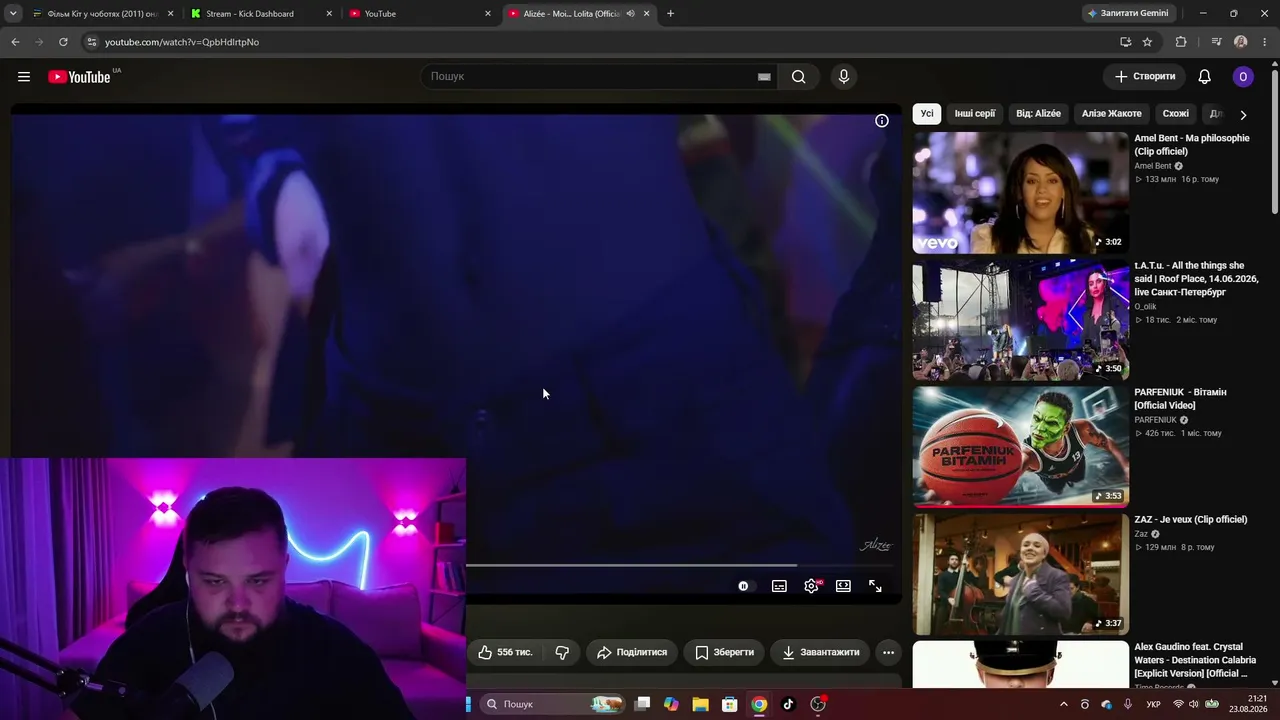This screenshot has width=1280, height=720.
Task: Open Chrome's three-dot menu
Action: click(x=1265, y=42)
